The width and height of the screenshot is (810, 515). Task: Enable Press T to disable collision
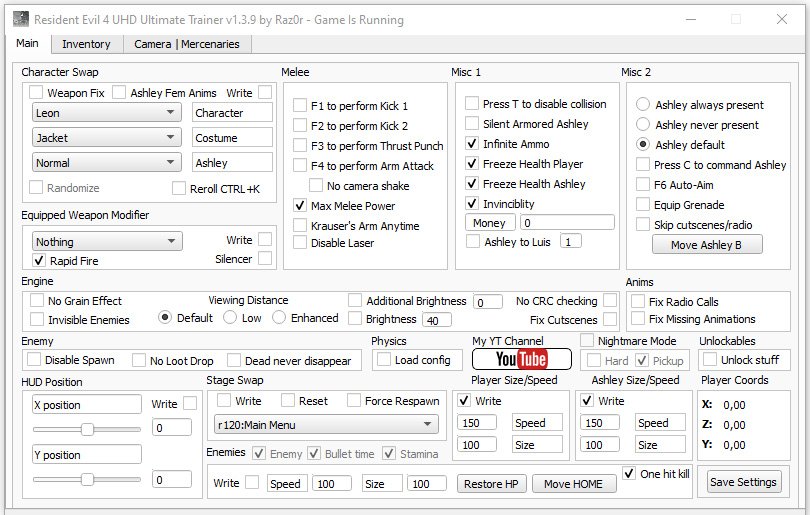[x=472, y=103]
